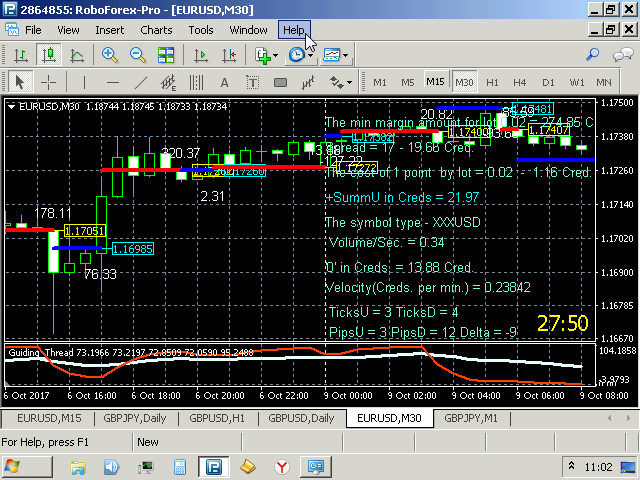Switch timeframe to W1

[x=577, y=82]
